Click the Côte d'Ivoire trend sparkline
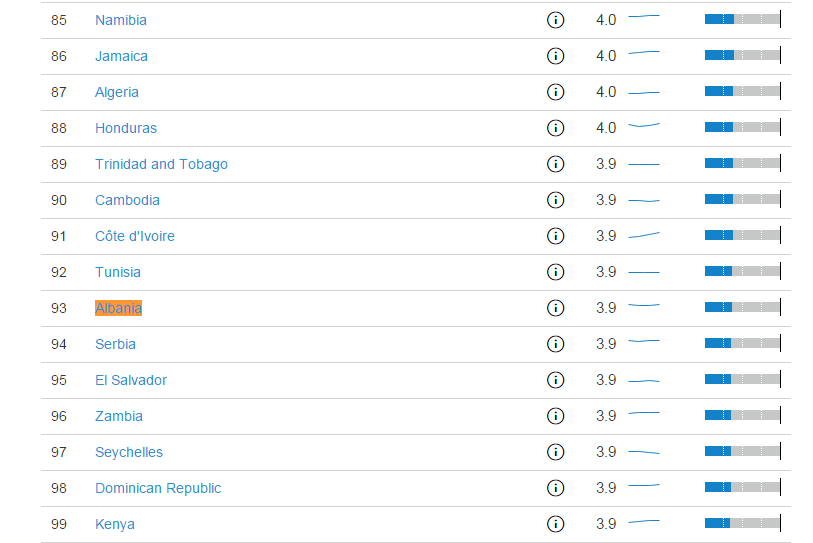 coord(644,235)
